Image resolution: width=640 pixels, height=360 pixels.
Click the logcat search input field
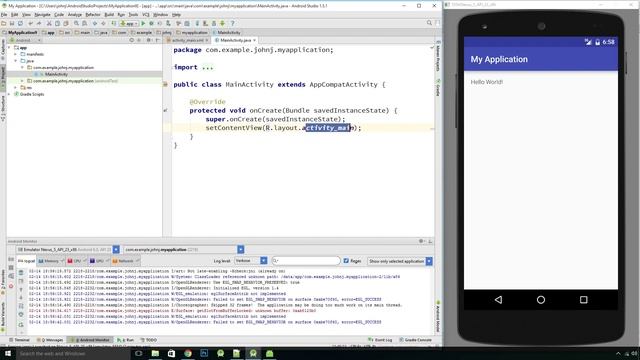pos(306,261)
